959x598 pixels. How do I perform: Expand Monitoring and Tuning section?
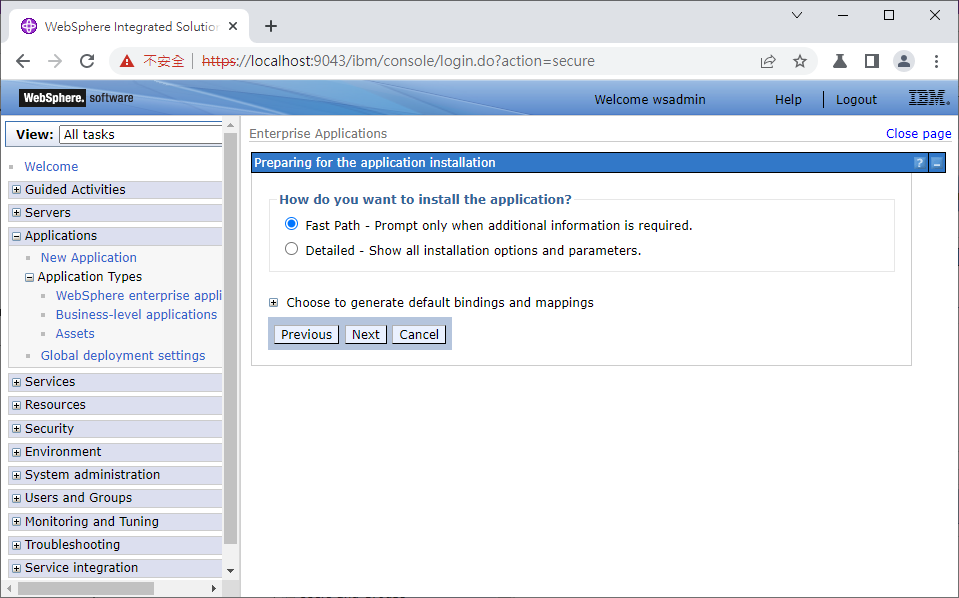(x=17, y=522)
